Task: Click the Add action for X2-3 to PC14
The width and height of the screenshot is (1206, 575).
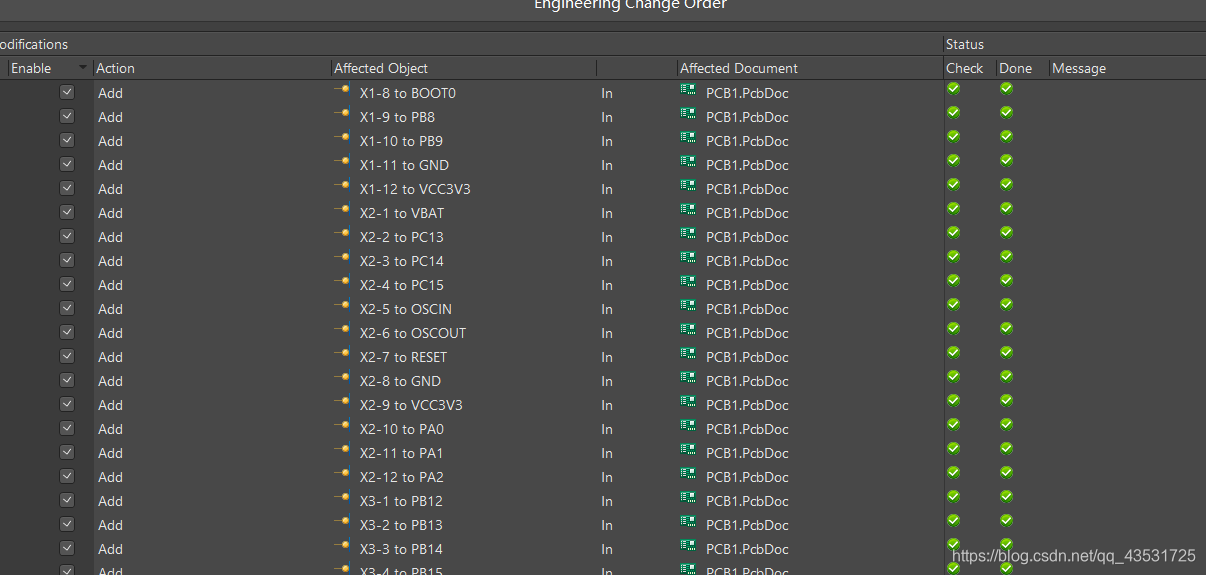Action: [110, 261]
